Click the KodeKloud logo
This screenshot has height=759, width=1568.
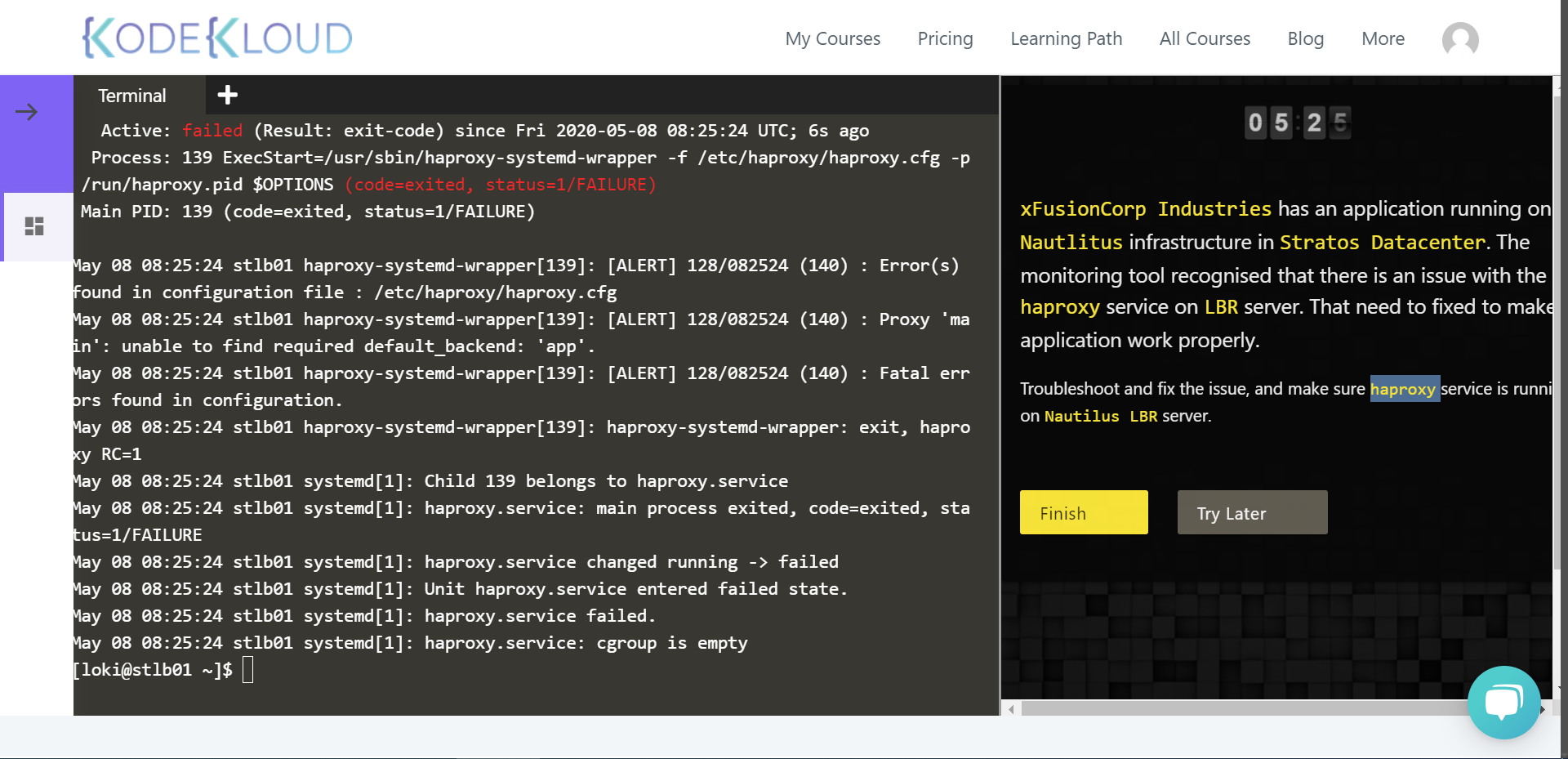point(217,38)
